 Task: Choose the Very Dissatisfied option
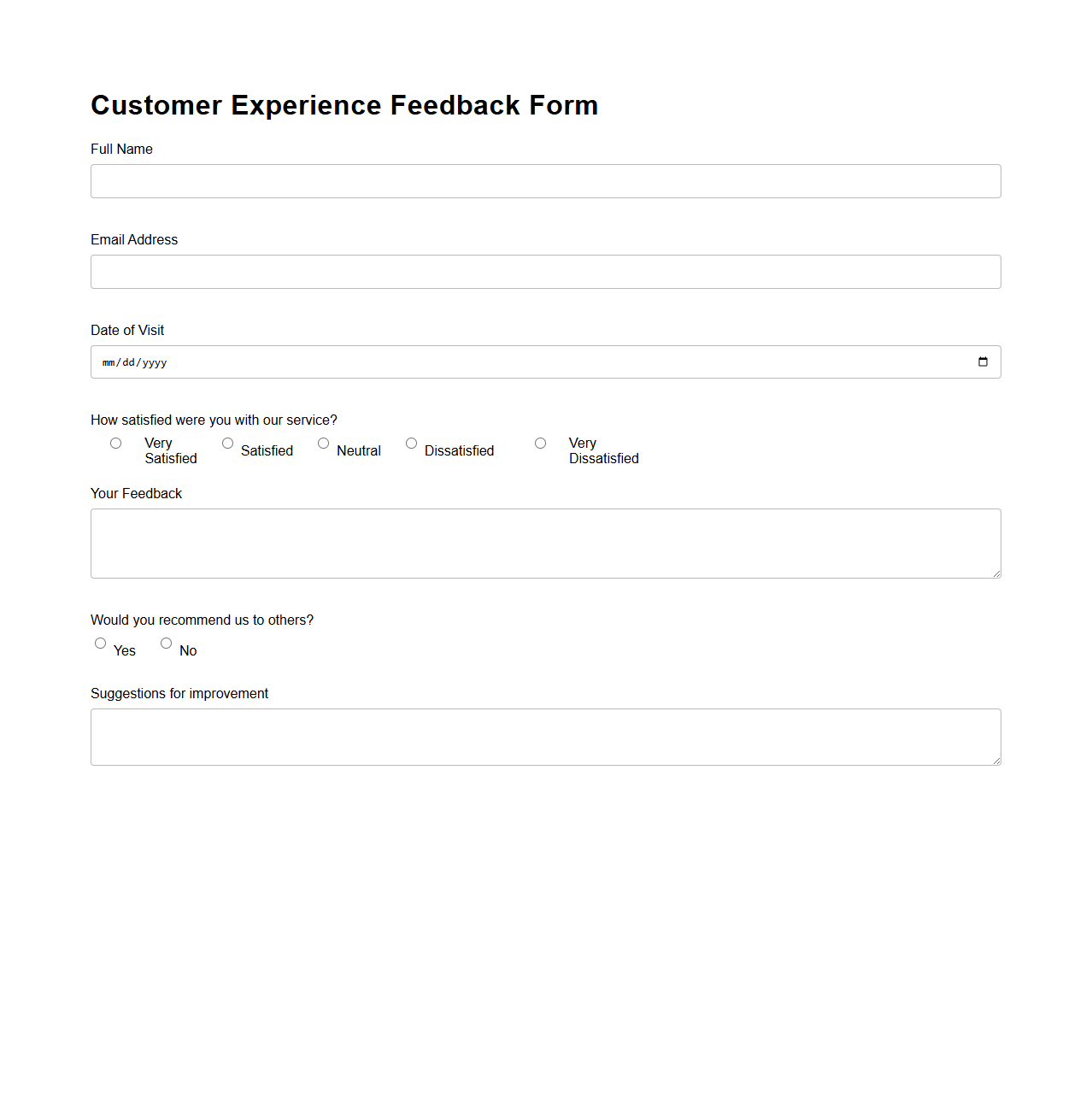pos(540,443)
